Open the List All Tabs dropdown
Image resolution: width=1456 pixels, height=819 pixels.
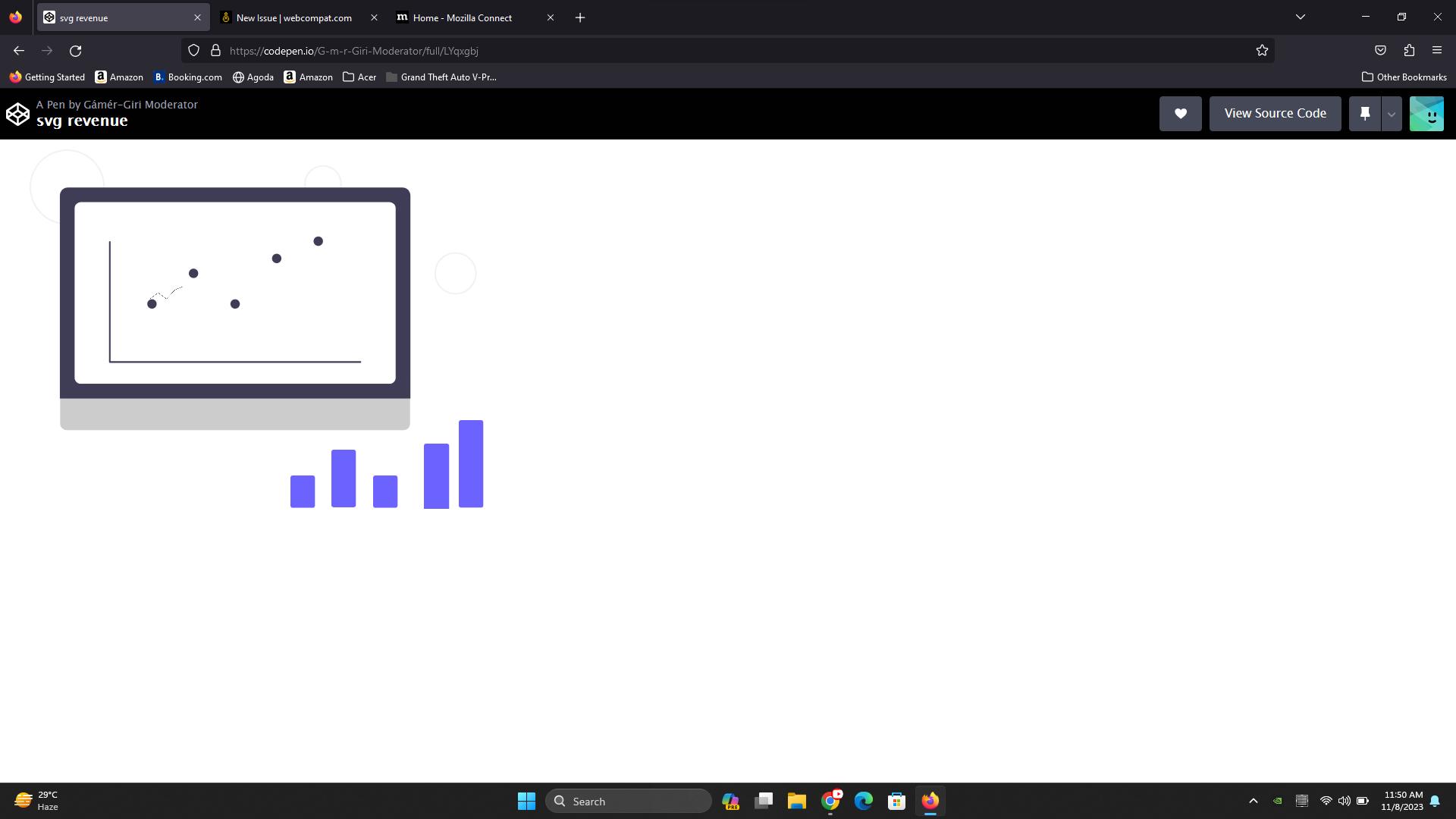click(1300, 17)
